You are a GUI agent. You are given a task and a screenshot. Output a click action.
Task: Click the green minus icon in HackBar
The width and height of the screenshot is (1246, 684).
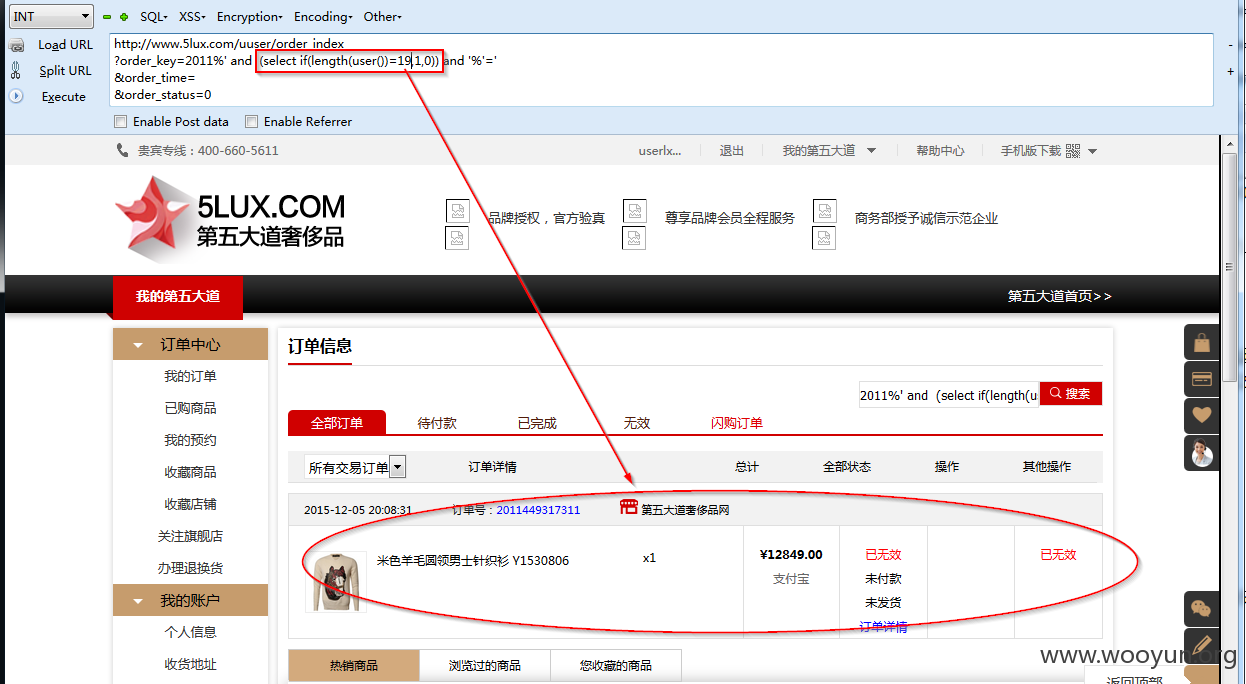(107, 17)
